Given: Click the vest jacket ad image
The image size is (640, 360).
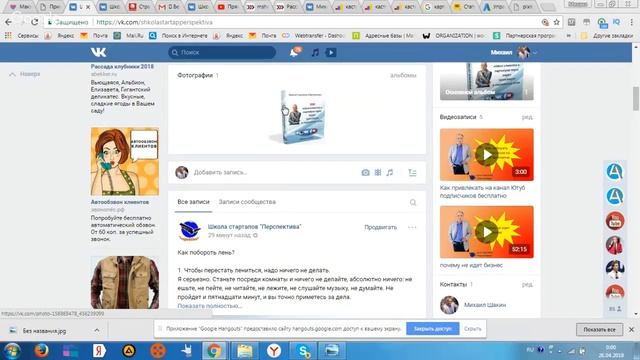Looking at the screenshot, I should [124, 282].
